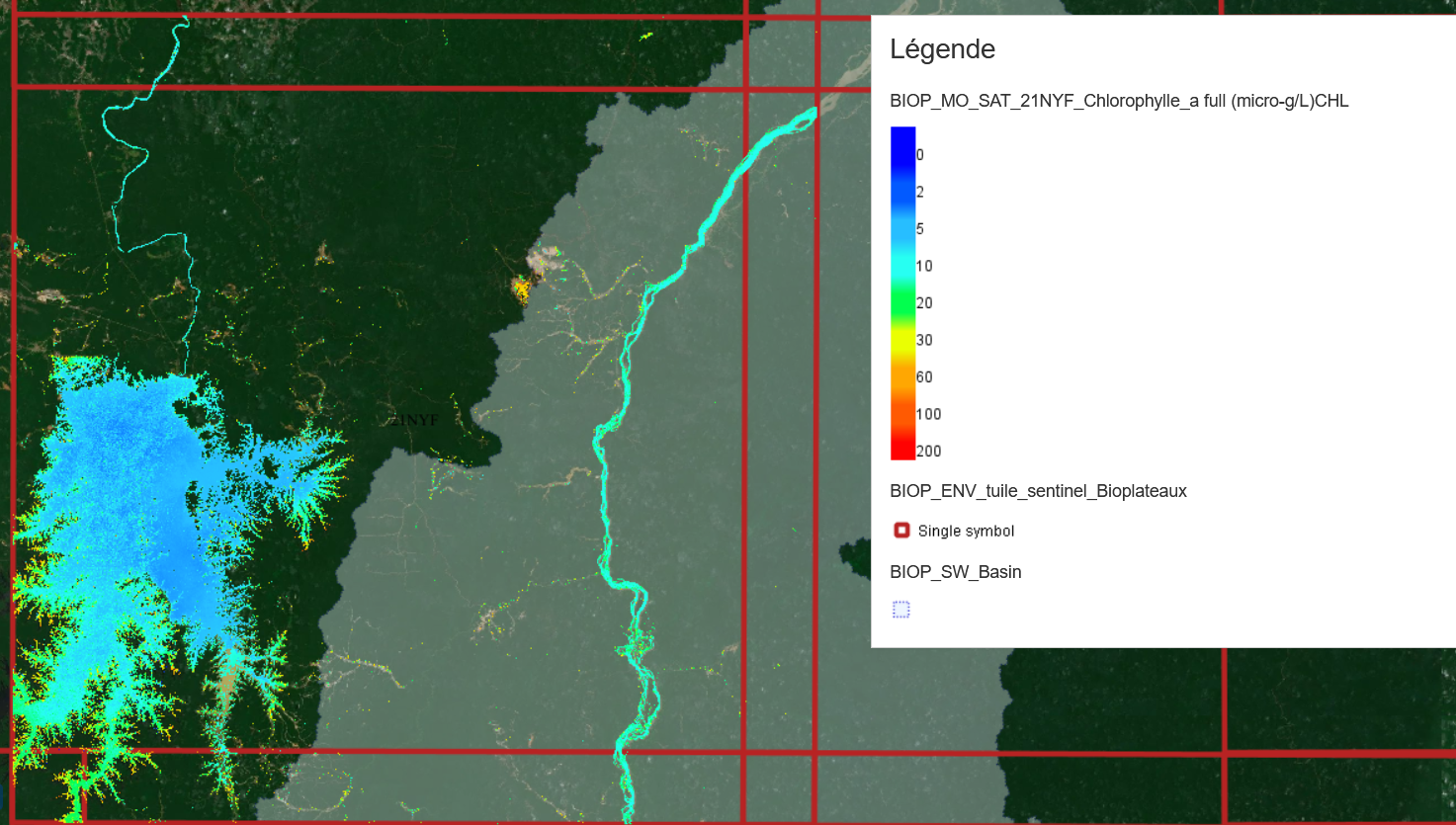Click the legend value label 5
Image resolution: width=1456 pixels, height=825 pixels.
click(x=919, y=229)
